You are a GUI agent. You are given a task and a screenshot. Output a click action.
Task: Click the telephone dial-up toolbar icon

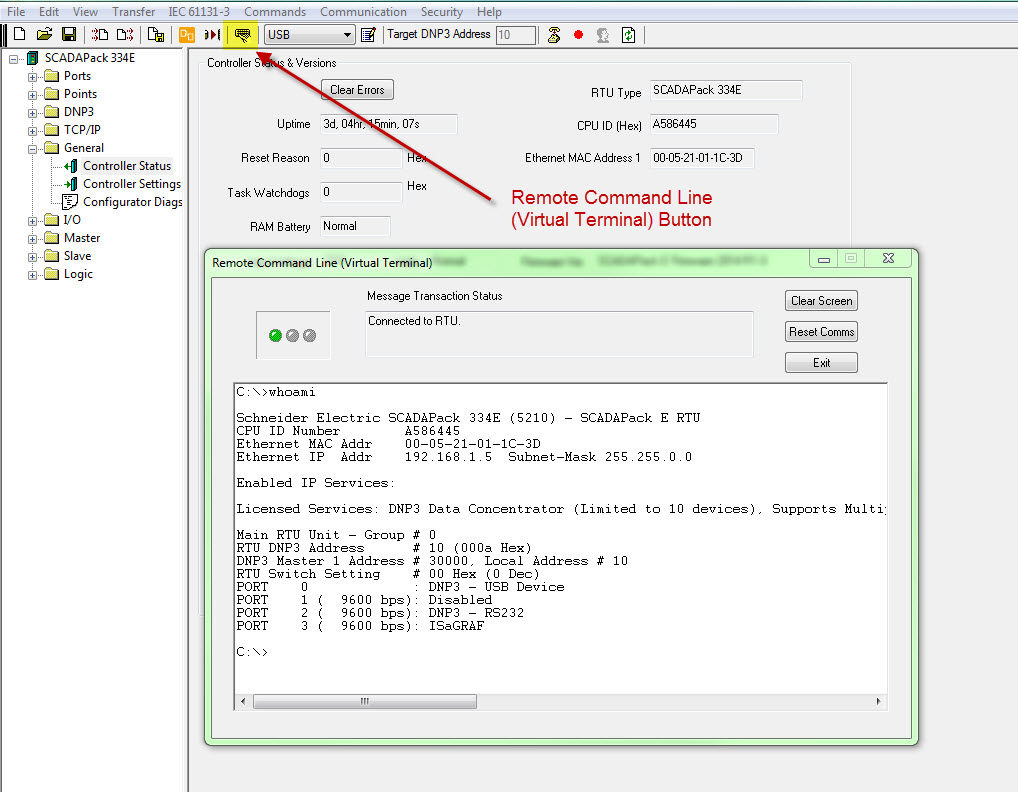click(x=554, y=34)
